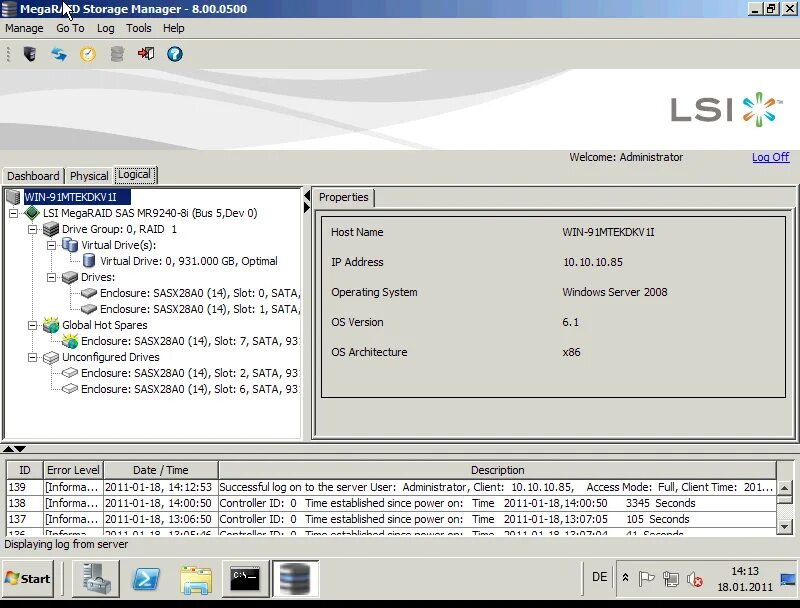Select the Properties tab
The image size is (800, 608).
tap(343, 197)
